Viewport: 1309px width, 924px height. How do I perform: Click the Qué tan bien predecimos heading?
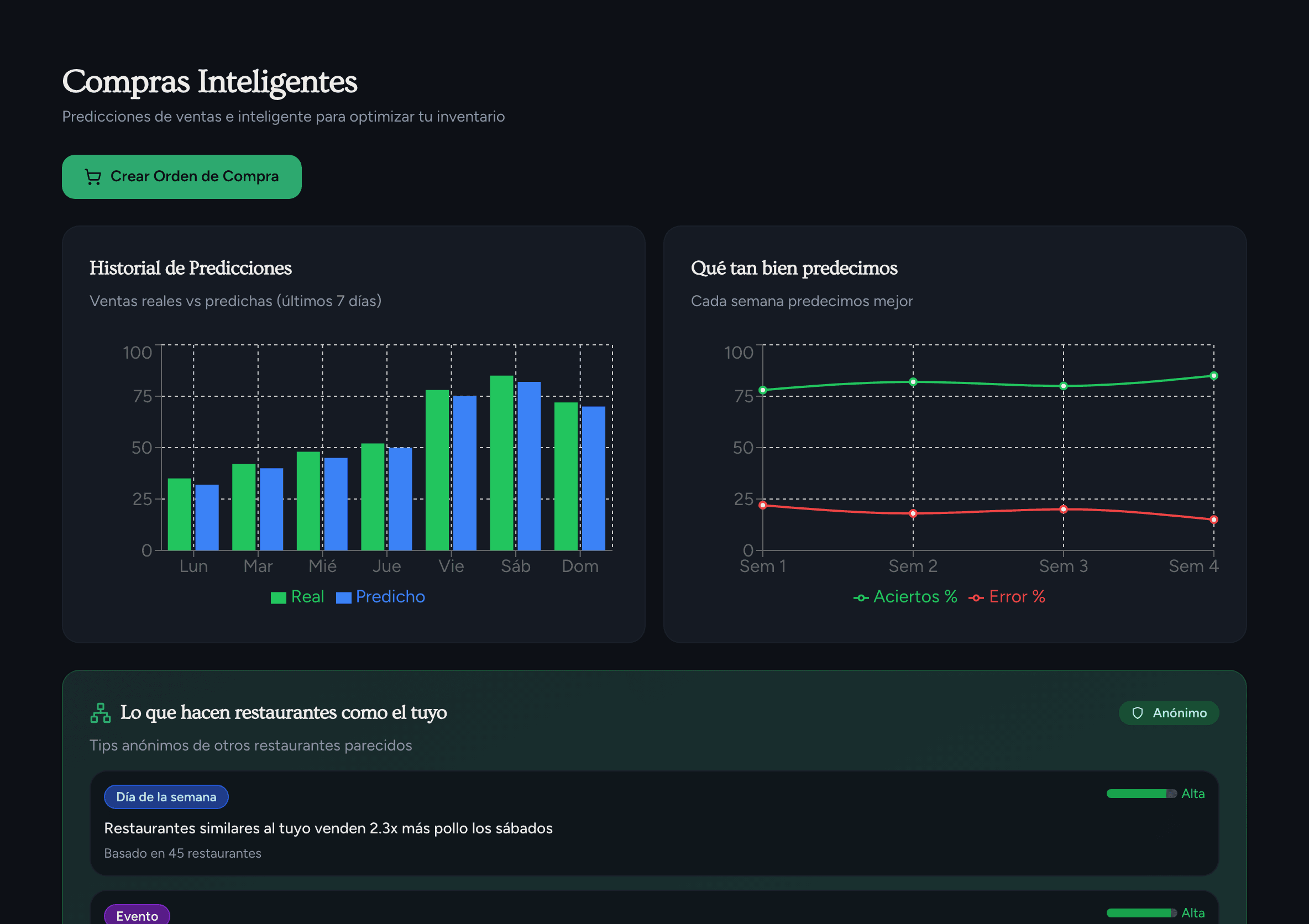click(794, 268)
